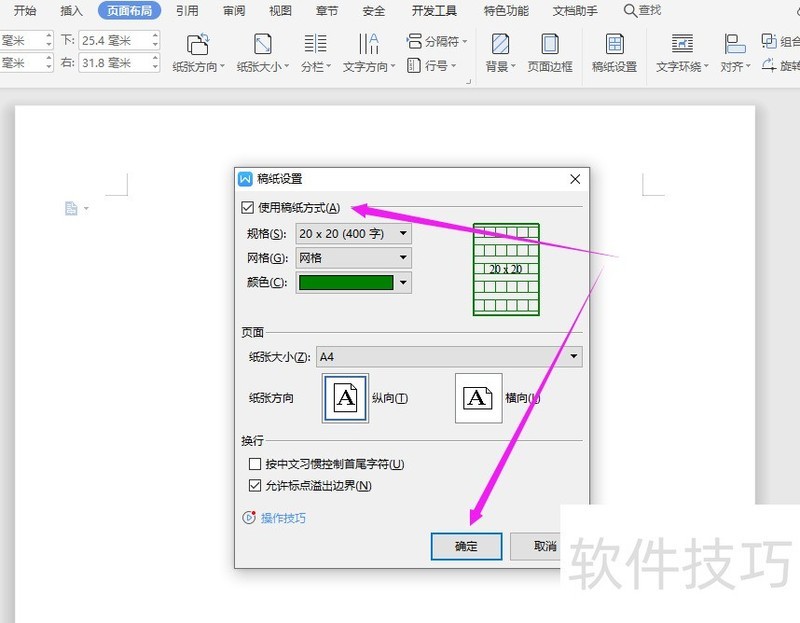800x623 pixels.
Task: Open the text wrapping (文字环绕) icon
Action: (682, 45)
